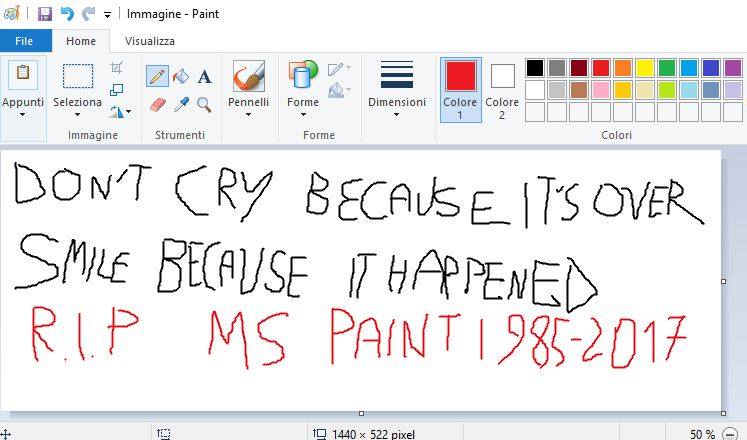
Task: Click the Seleziona rectangle selection icon
Action: (x=78, y=76)
